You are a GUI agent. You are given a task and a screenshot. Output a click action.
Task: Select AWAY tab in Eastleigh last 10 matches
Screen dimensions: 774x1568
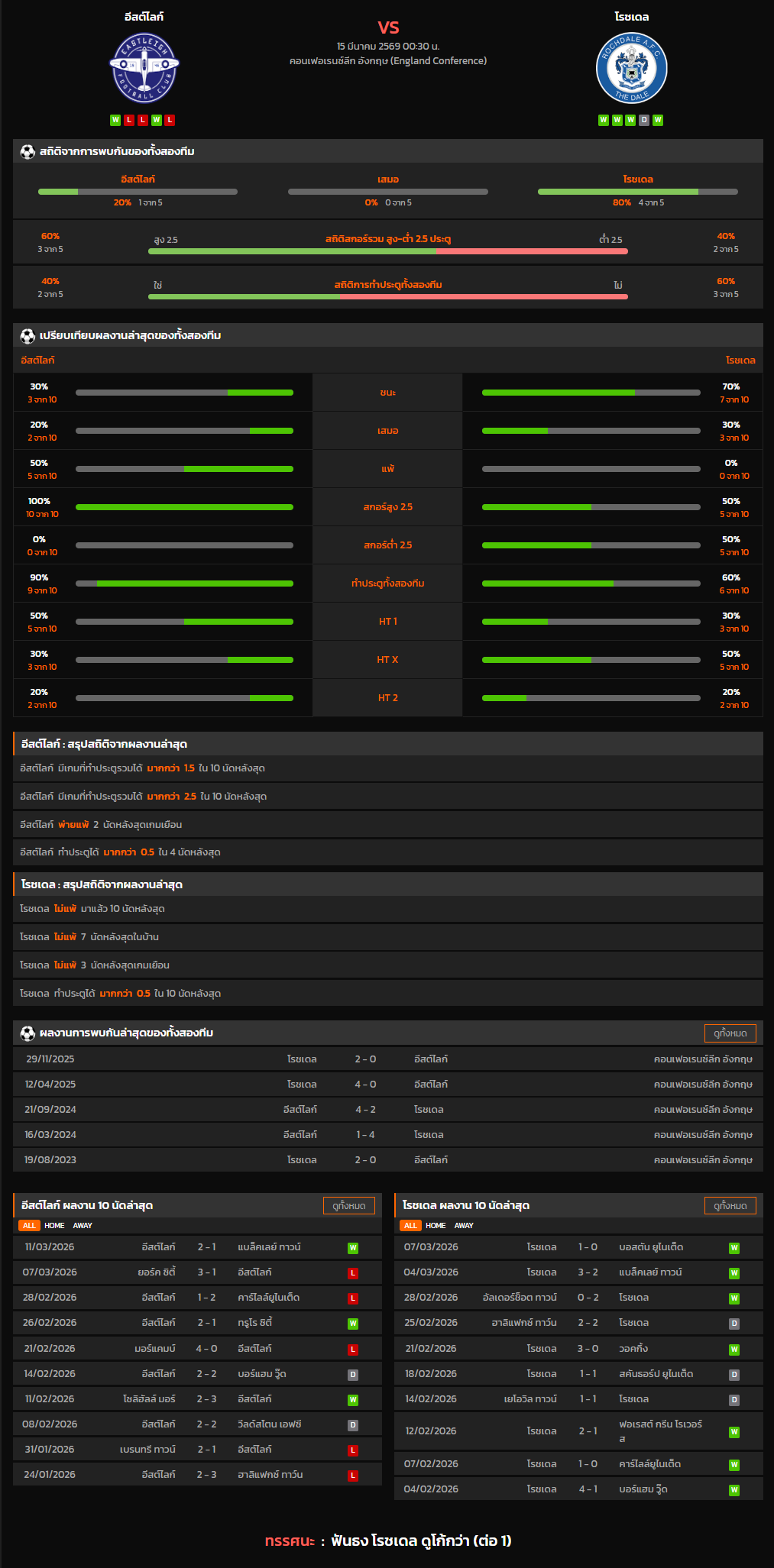coord(83,1226)
